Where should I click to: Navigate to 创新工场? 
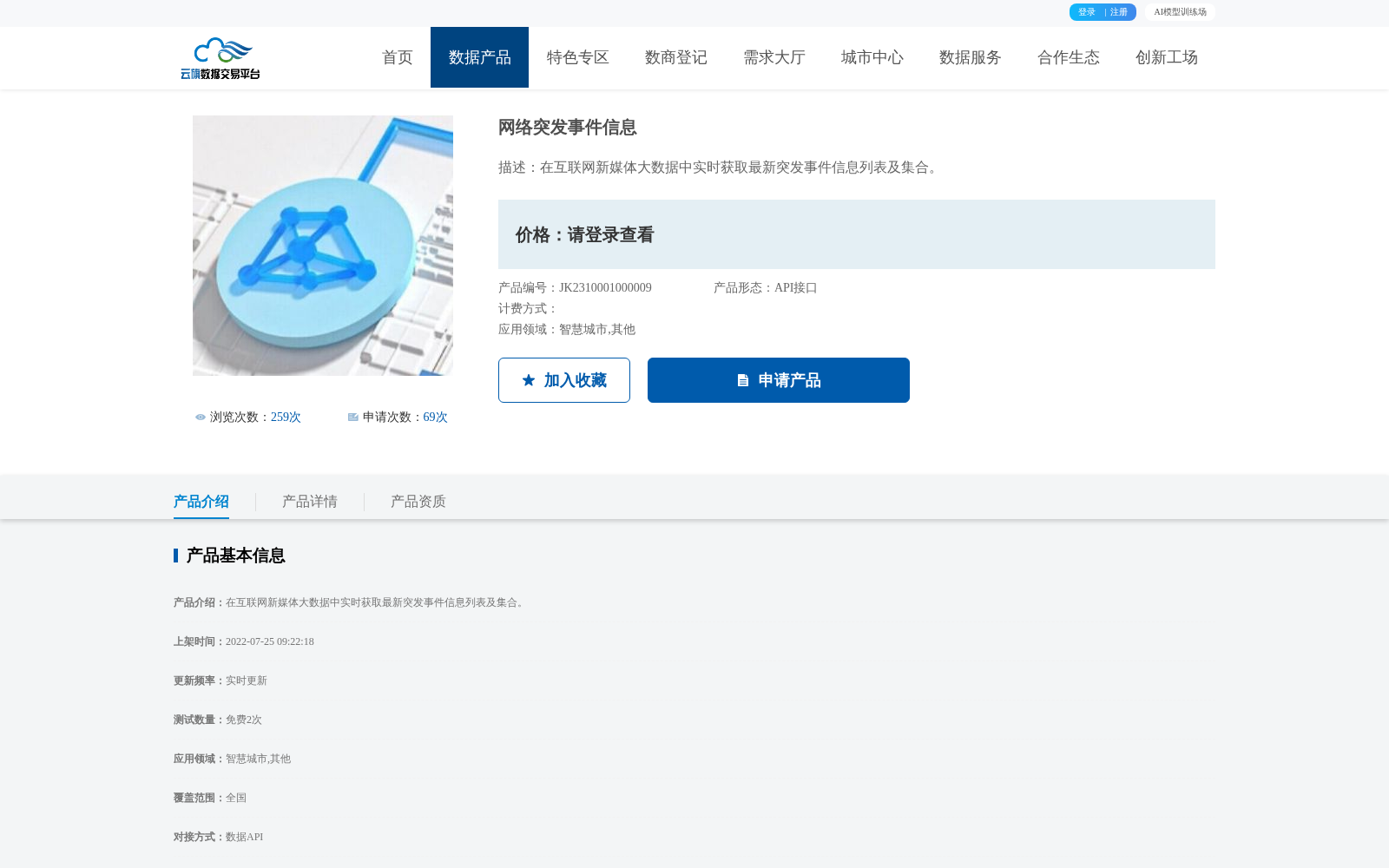(1166, 57)
